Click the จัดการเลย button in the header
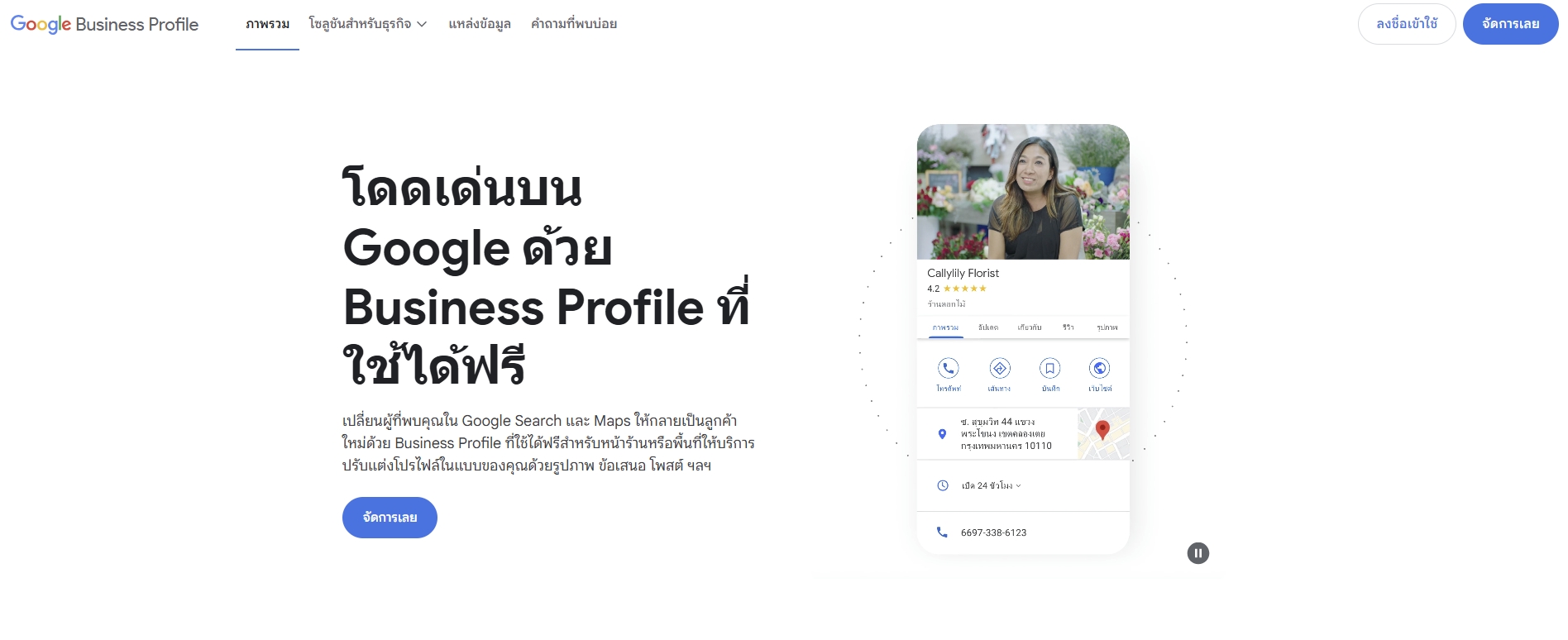Screen dimensions: 1568x640 click(1510, 24)
